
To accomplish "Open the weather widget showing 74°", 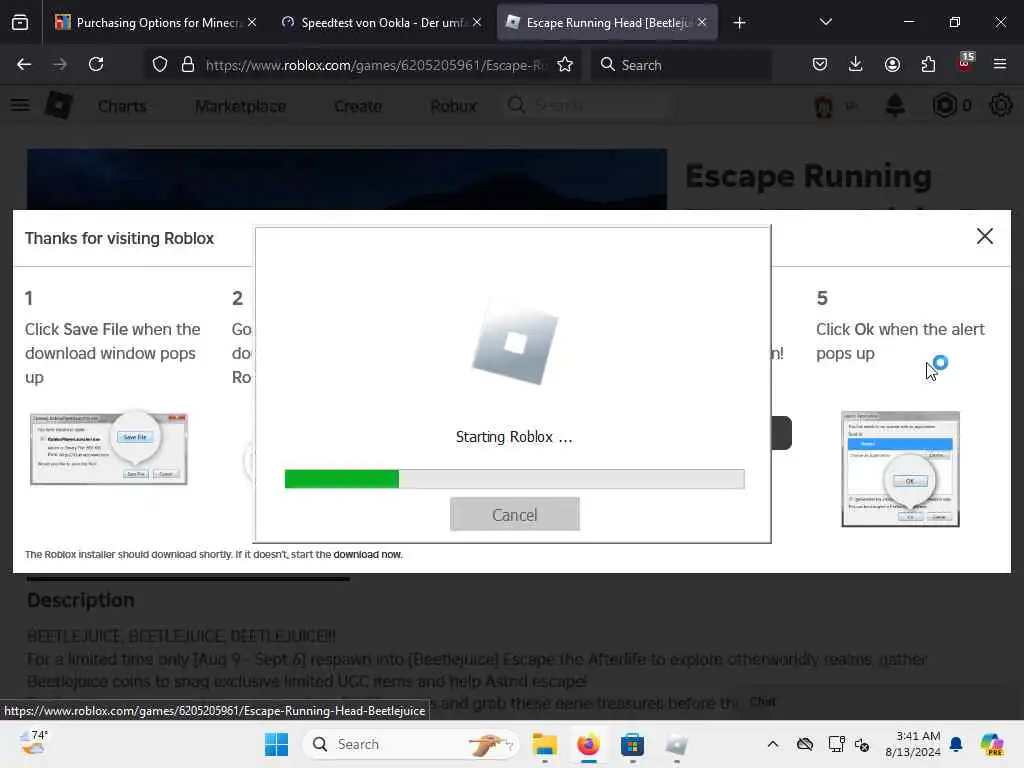I will click(34, 743).
